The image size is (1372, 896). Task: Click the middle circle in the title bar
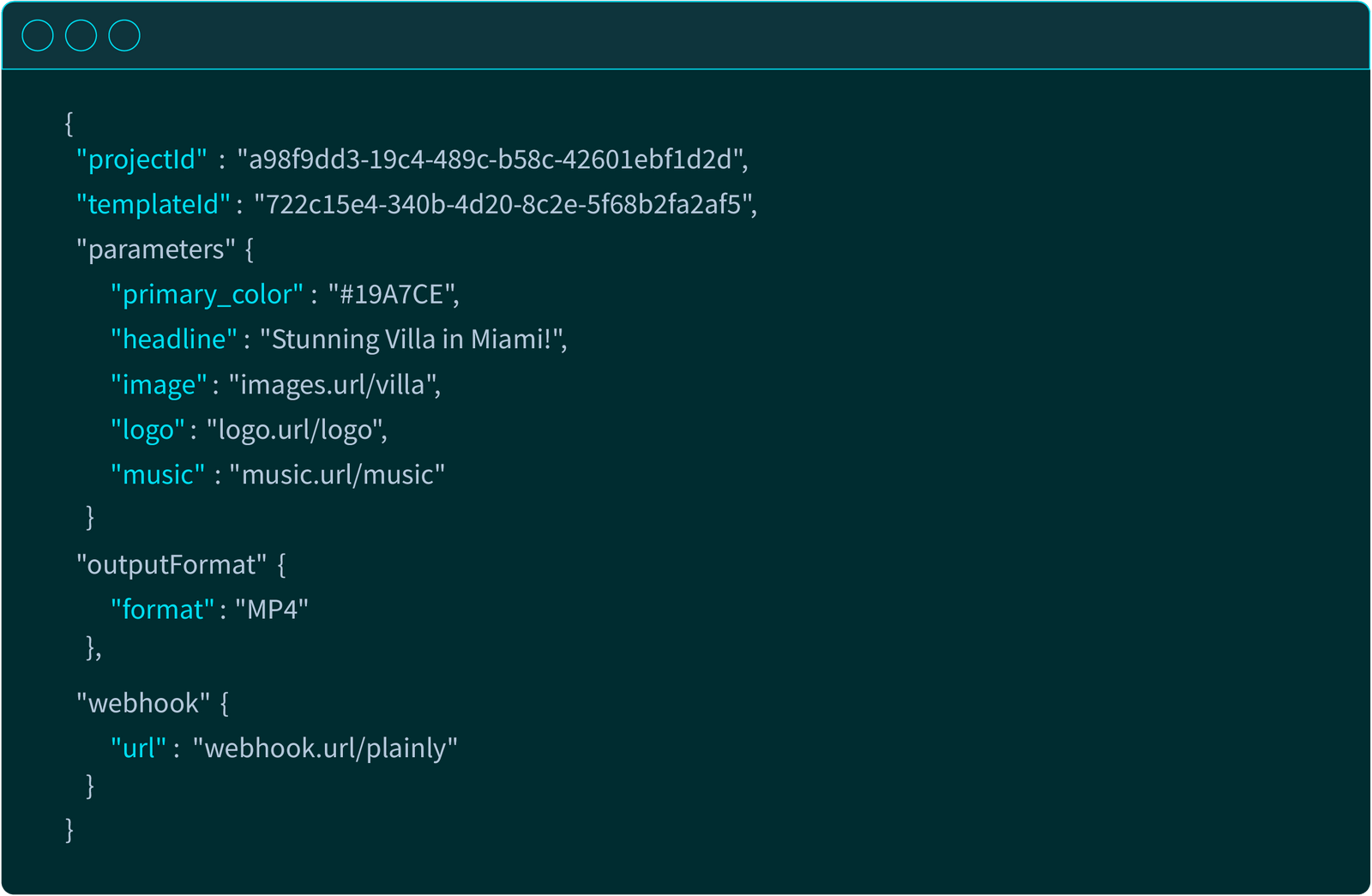pyautogui.click(x=81, y=36)
